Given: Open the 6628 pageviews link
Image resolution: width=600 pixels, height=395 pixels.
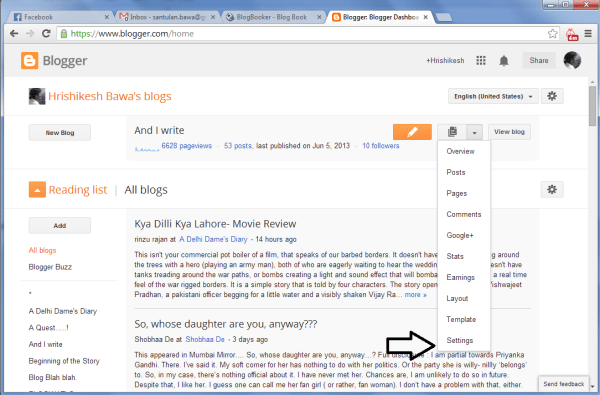Looking at the screenshot, I should (x=186, y=146).
